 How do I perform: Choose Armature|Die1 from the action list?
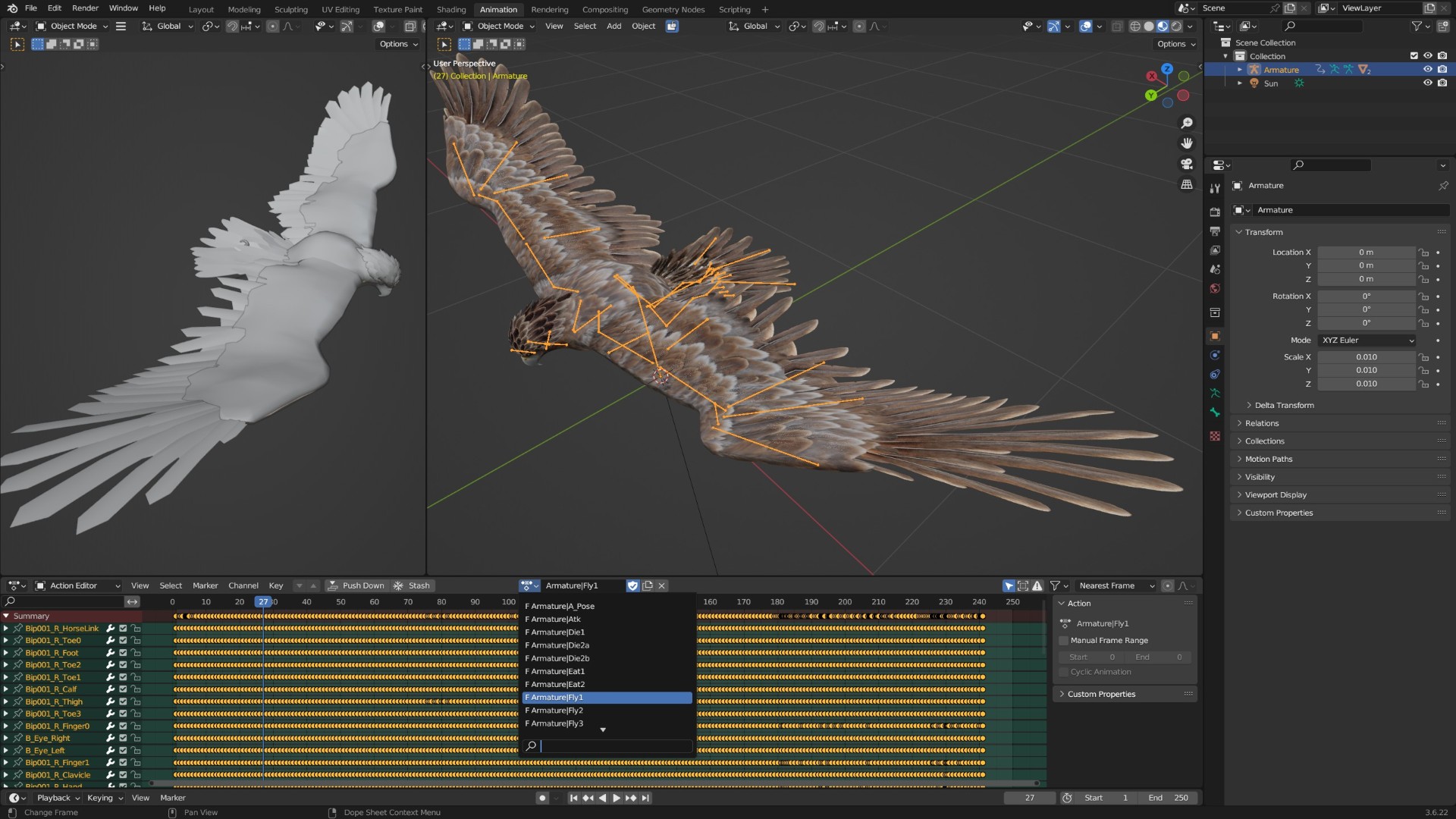point(607,632)
